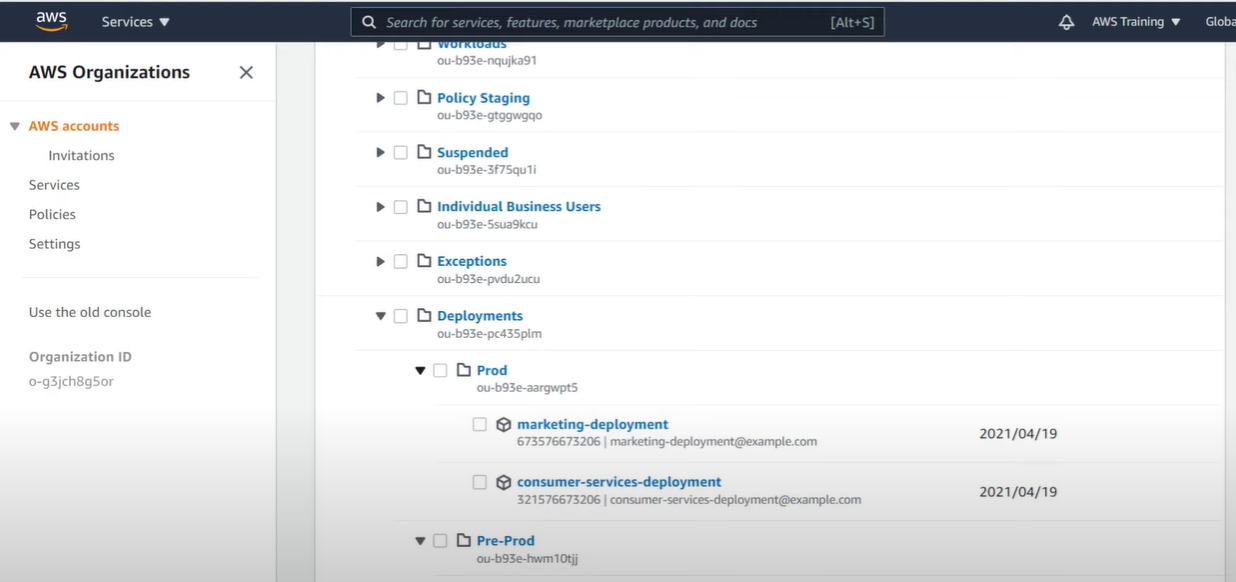Screen dimensions: 1236x582
Task: Click the consumer-services-deployment 2021/04/19 date
Action: tap(1018, 492)
